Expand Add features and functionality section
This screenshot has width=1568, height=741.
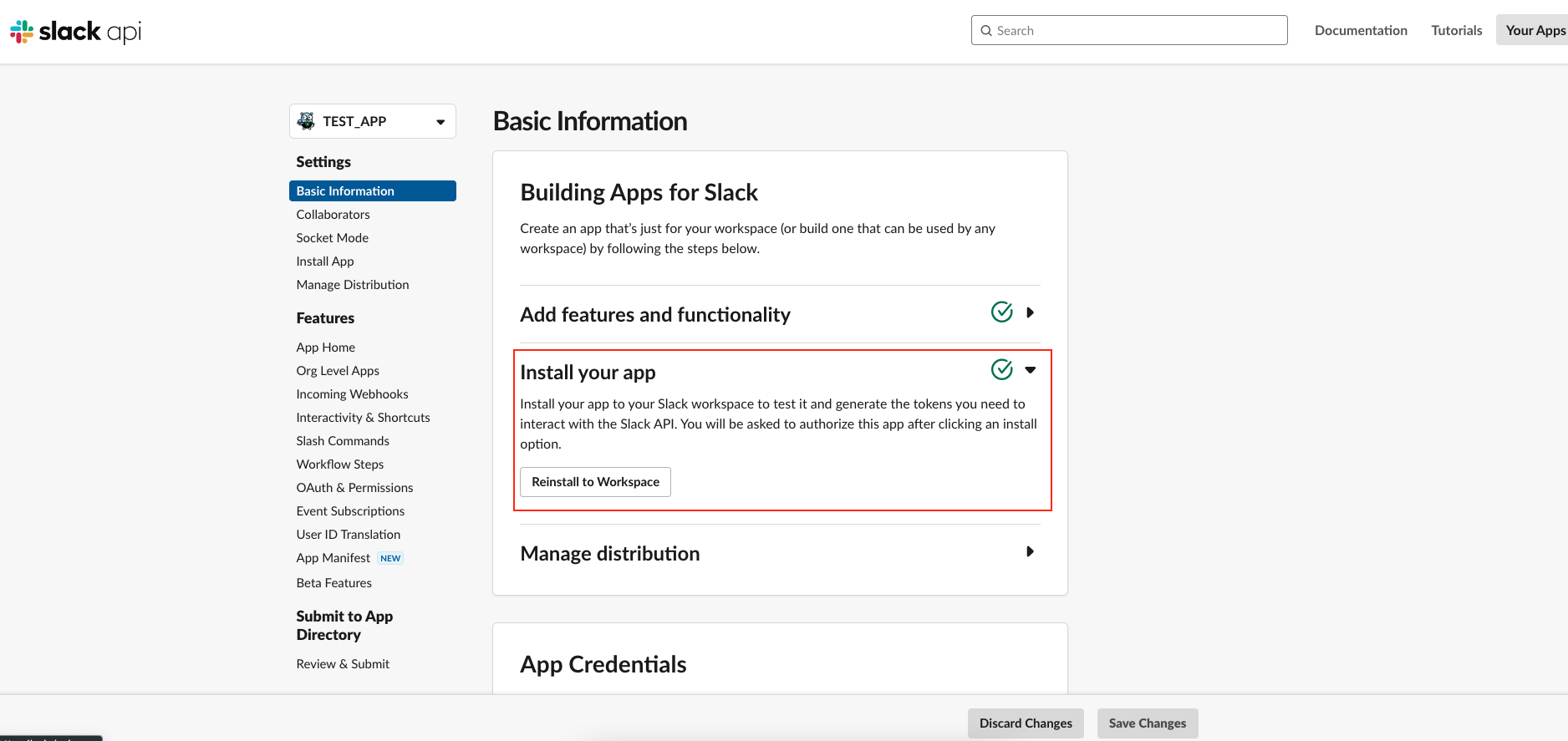point(1030,312)
